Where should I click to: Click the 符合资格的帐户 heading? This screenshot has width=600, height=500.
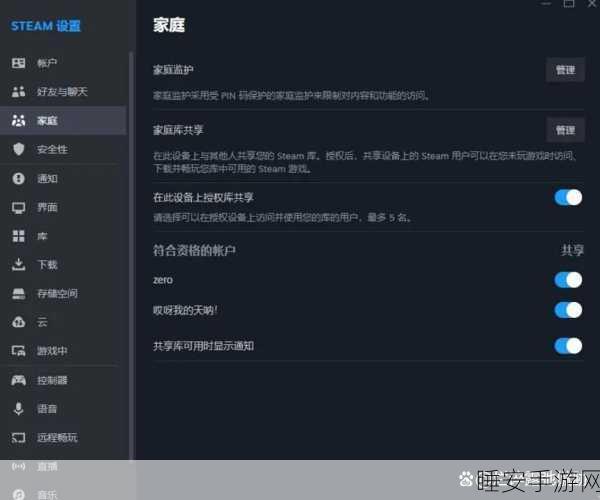(x=194, y=250)
